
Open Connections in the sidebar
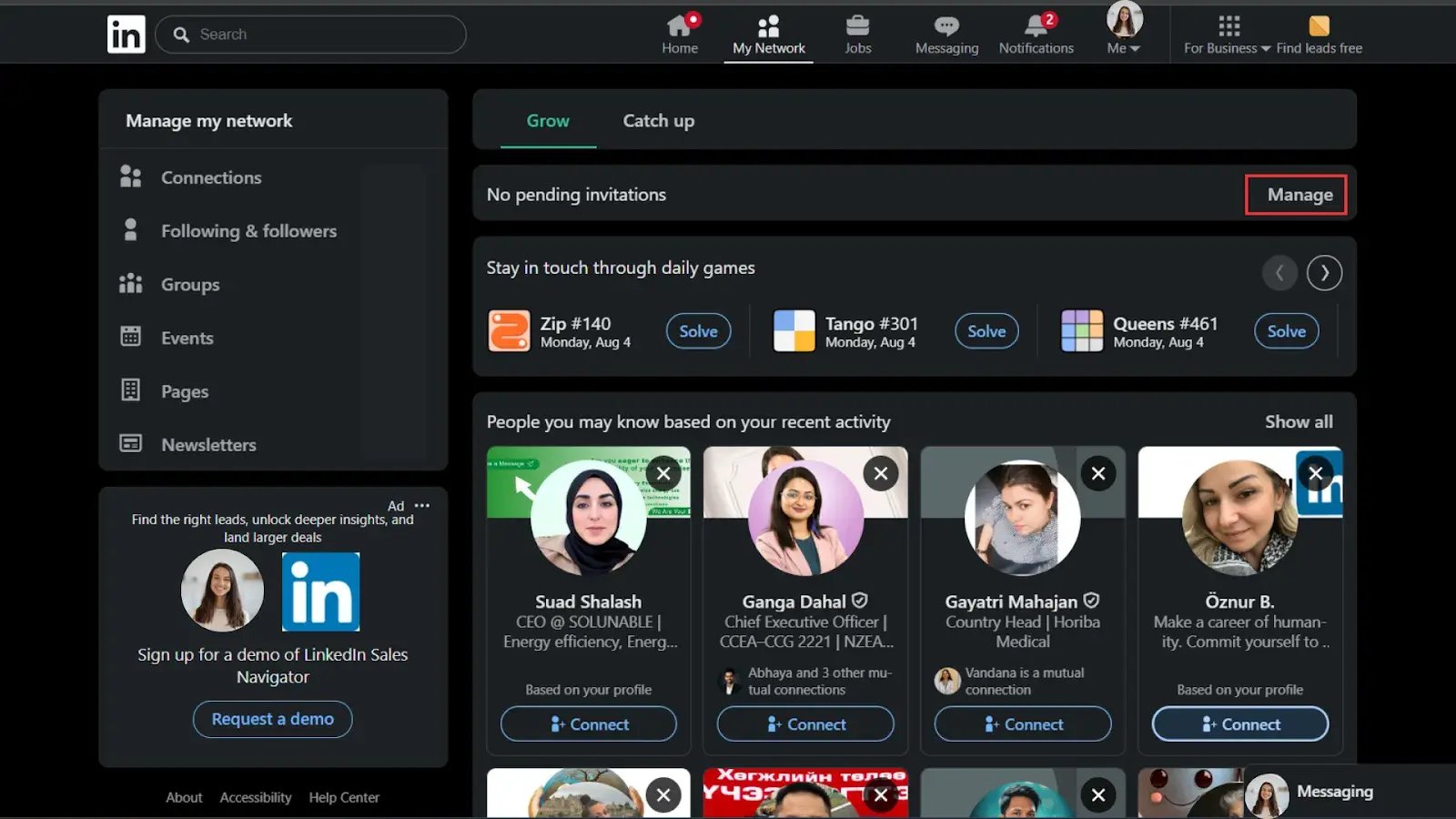pos(211,177)
